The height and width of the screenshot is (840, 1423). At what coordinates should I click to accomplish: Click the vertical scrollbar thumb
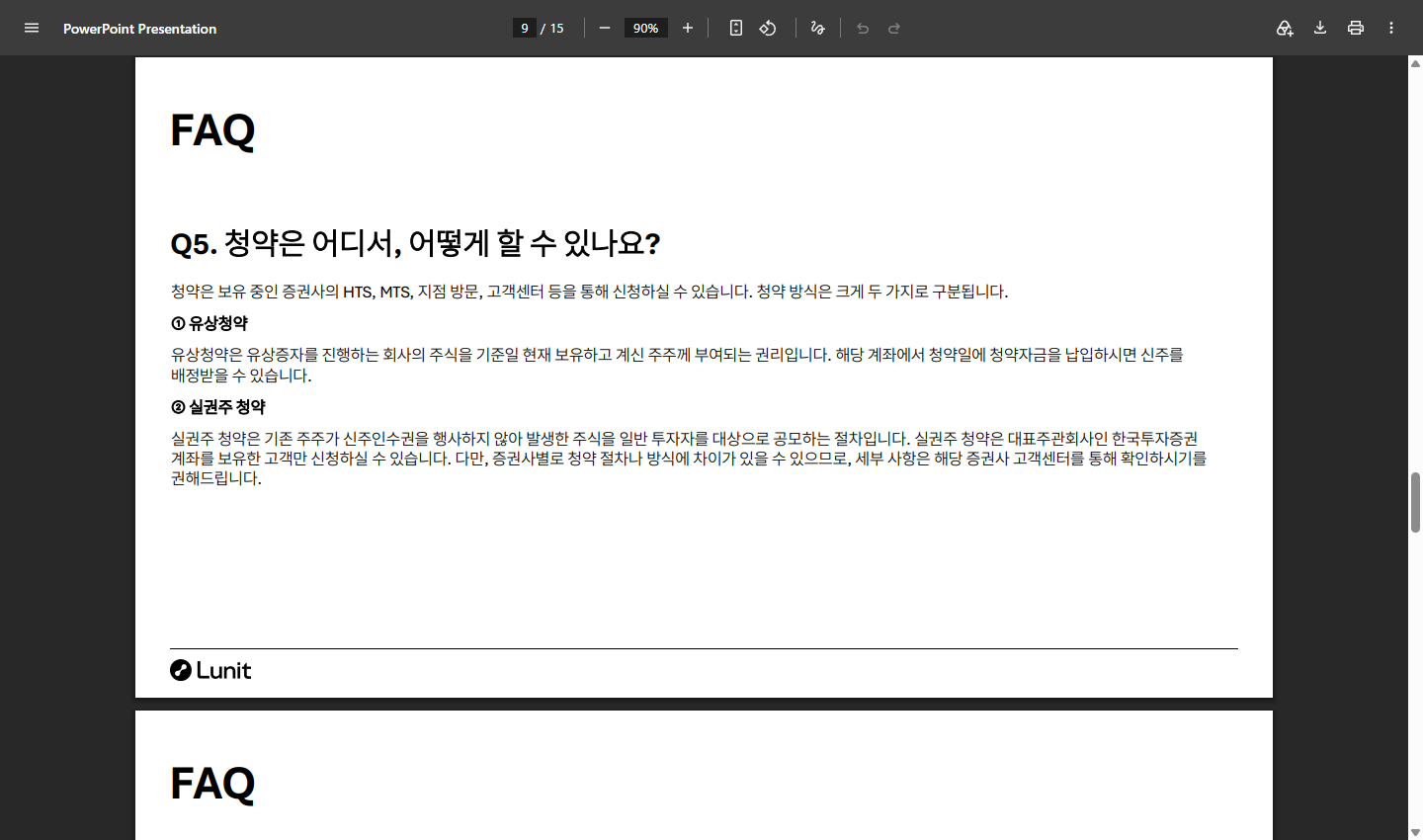coord(1415,503)
